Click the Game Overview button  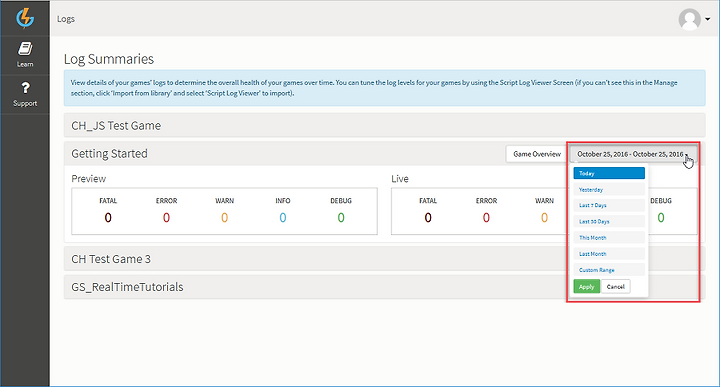click(537, 154)
